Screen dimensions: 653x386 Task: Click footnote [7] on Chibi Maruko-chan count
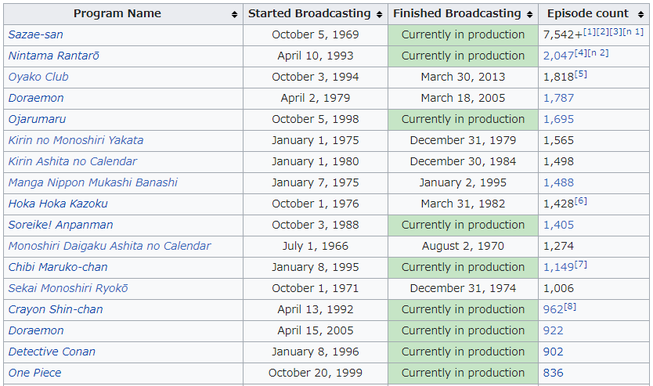click(581, 264)
